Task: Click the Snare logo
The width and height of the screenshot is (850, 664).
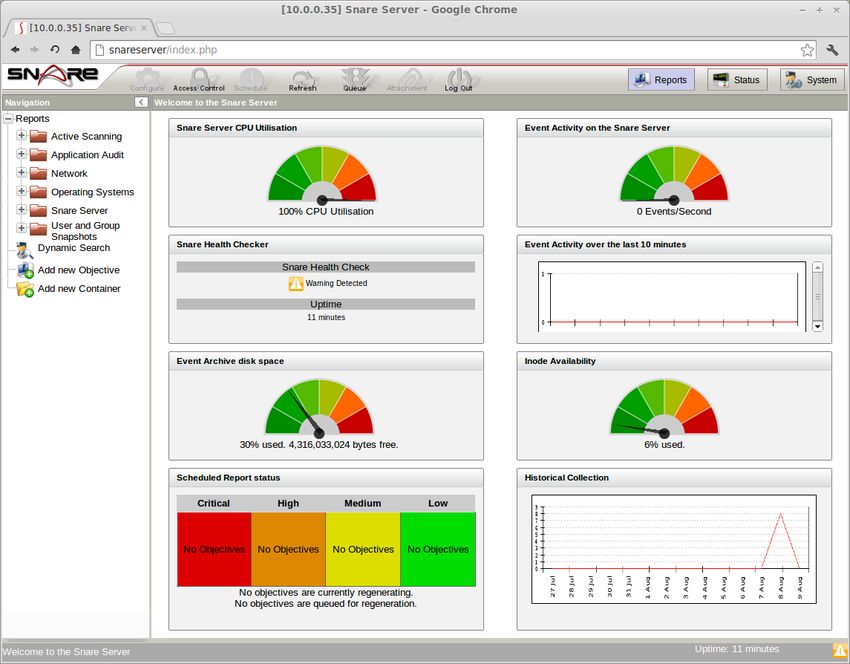Action: [53, 75]
